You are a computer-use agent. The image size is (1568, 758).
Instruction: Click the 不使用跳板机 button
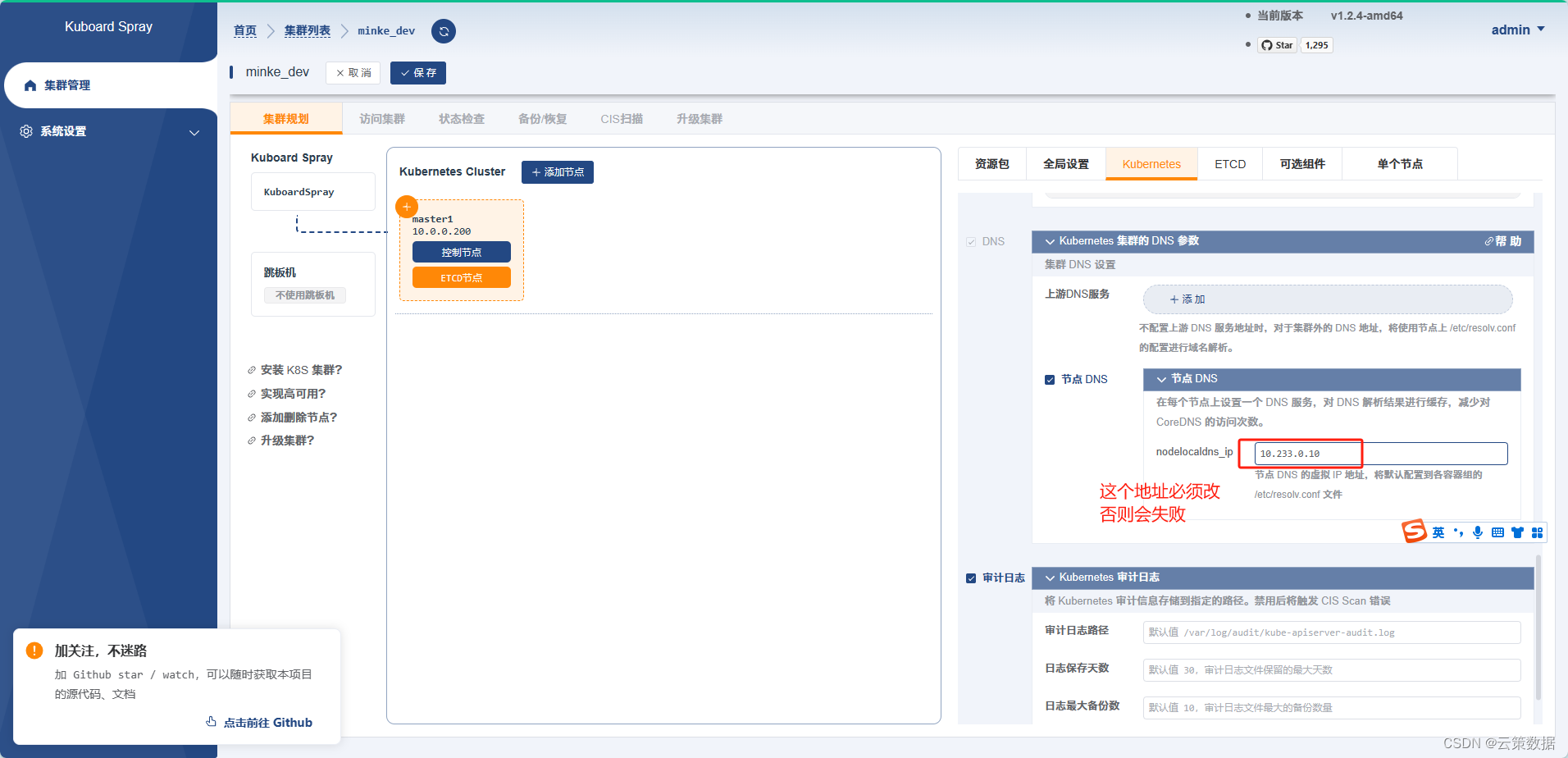pyautogui.click(x=305, y=295)
